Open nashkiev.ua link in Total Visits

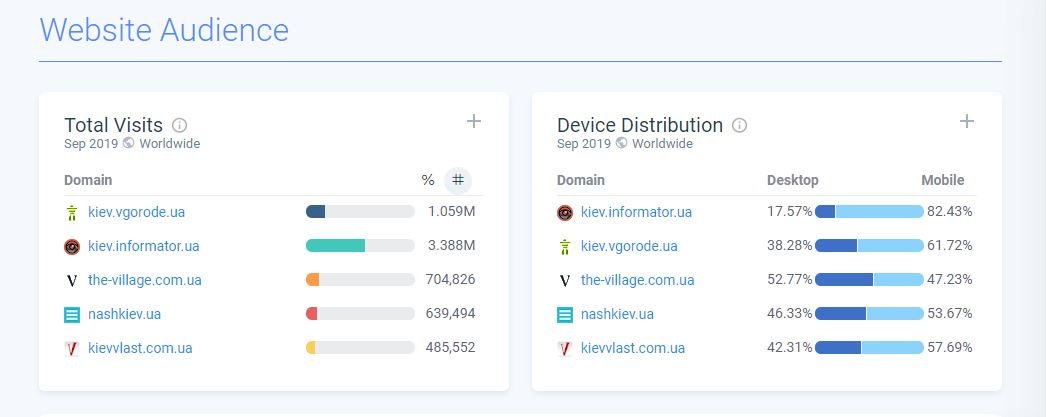pos(125,314)
